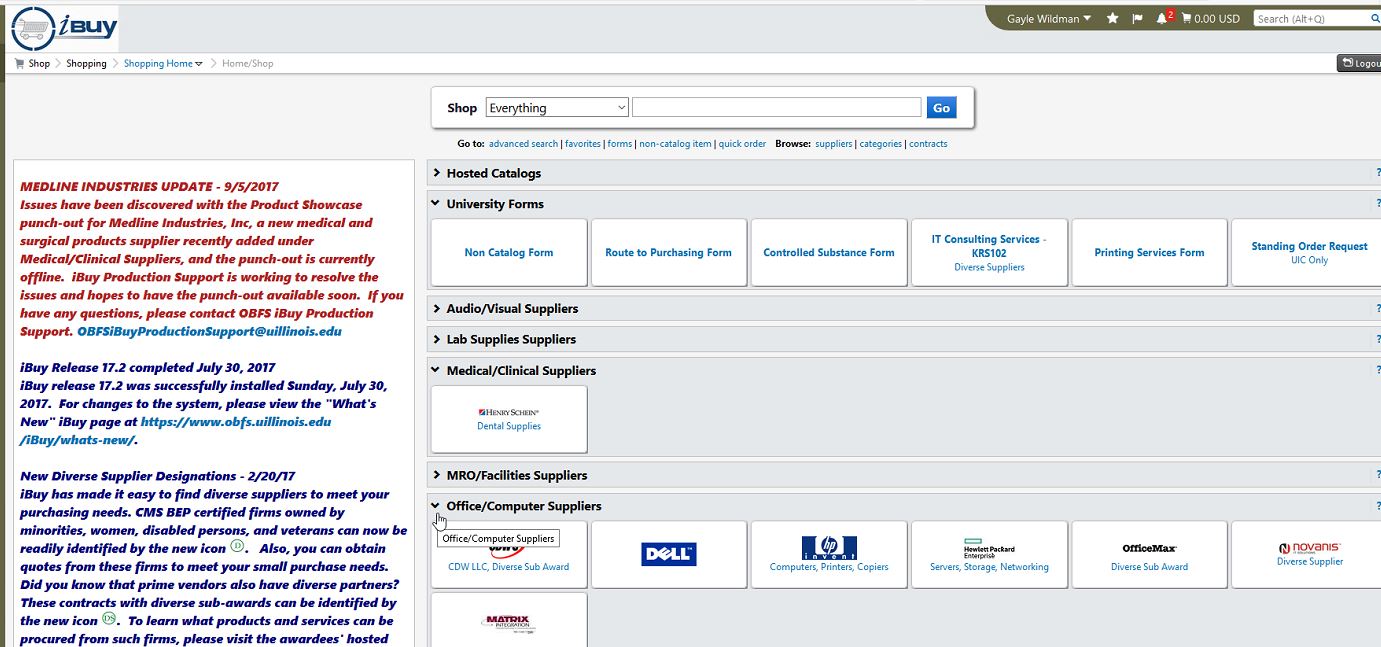
Task: Go to favorites link
Action: pos(583,144)
